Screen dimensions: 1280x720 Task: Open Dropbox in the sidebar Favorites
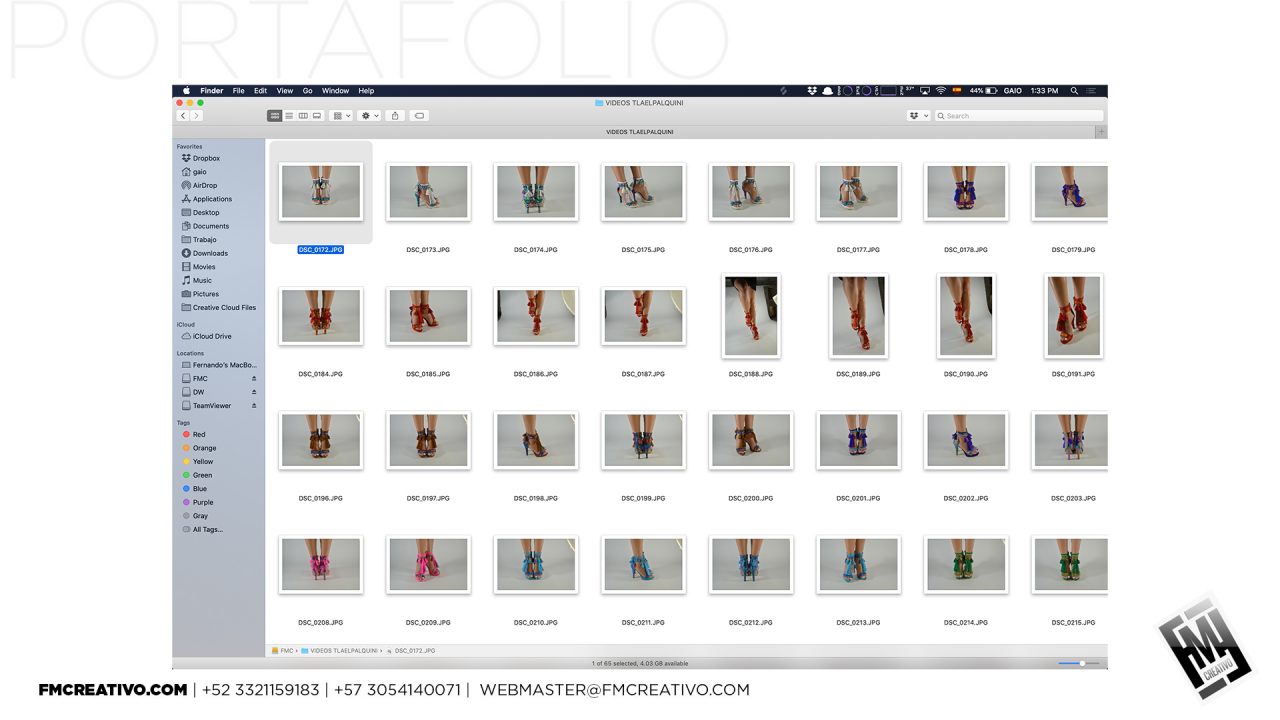pos(201,158)
